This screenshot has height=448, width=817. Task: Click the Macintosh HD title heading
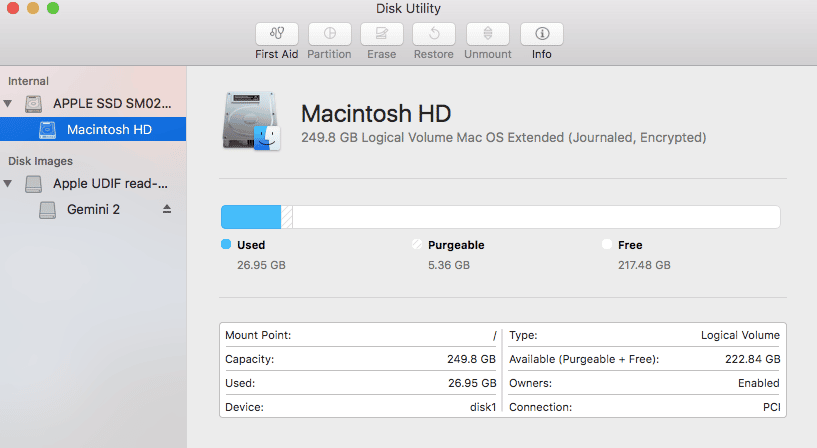tap(376, 114)
